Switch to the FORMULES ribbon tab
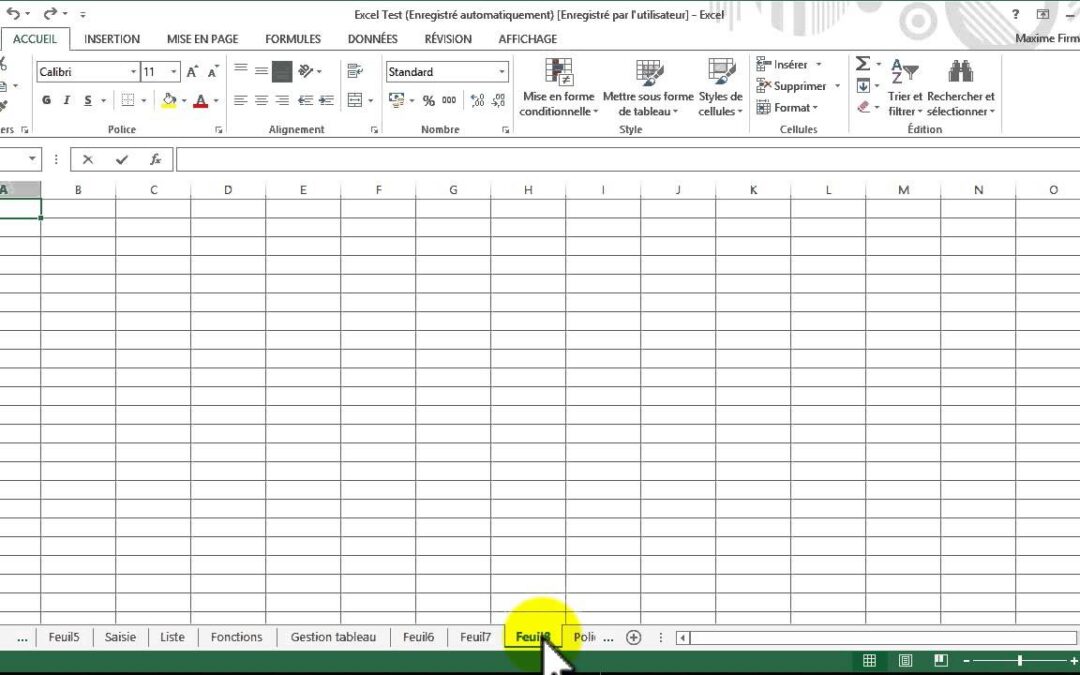 pos(293,39)
